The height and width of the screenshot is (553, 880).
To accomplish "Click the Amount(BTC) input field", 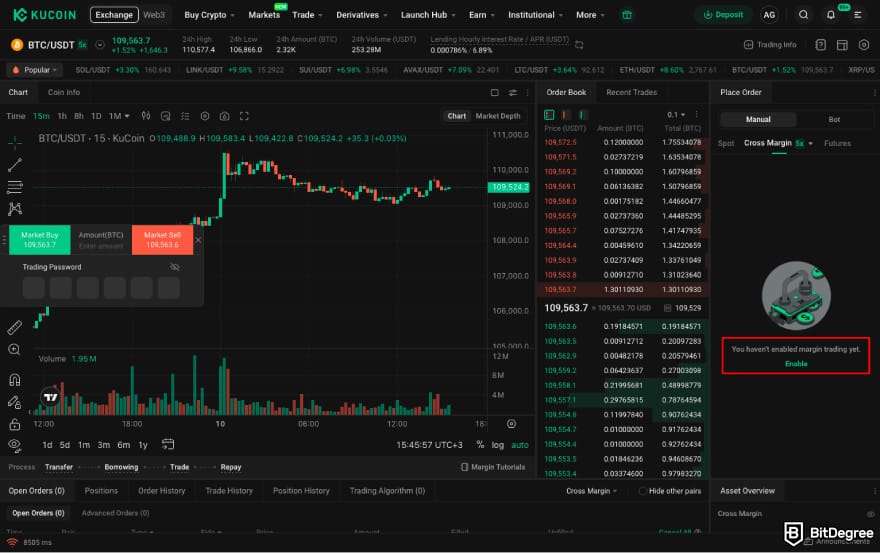I will (x=101, y=240).
